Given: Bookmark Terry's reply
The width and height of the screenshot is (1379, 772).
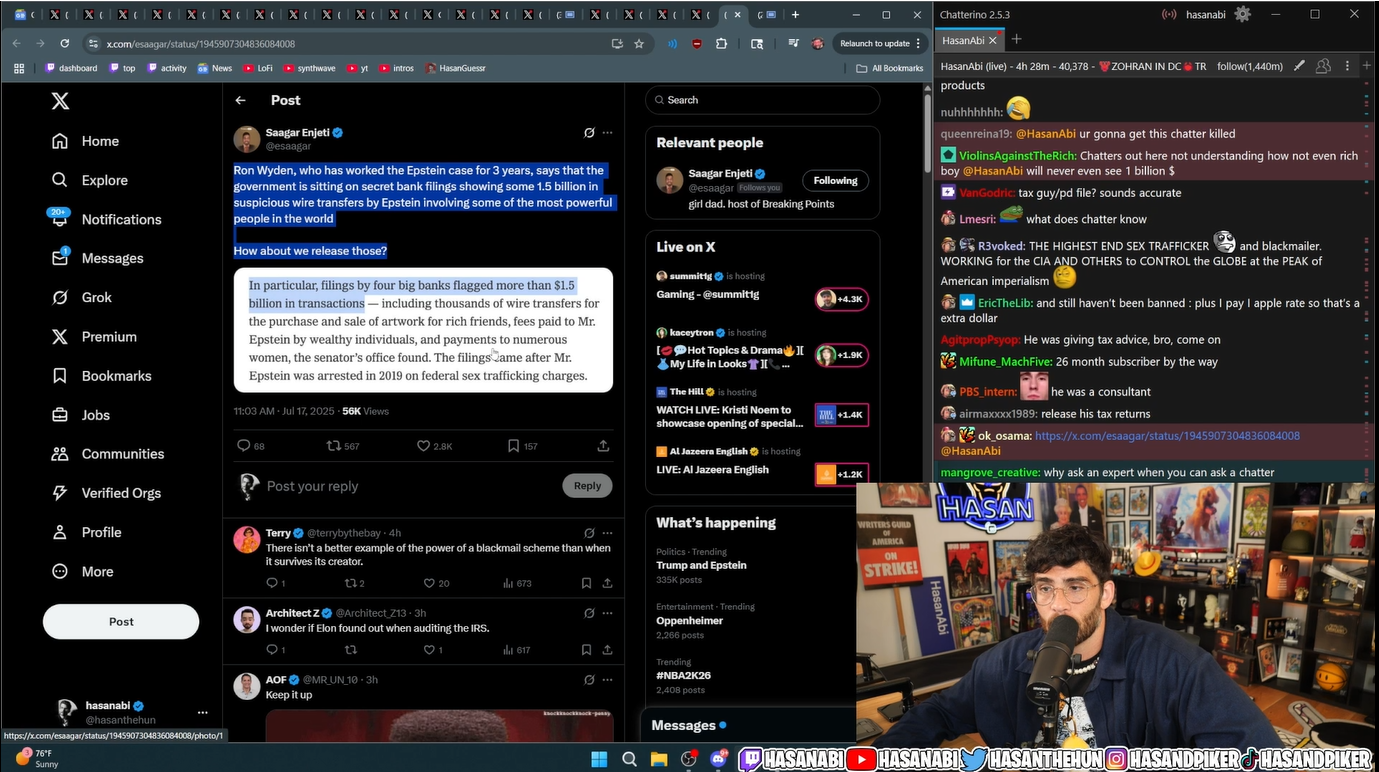Looking at the screenshot, I should click(586, 583).
